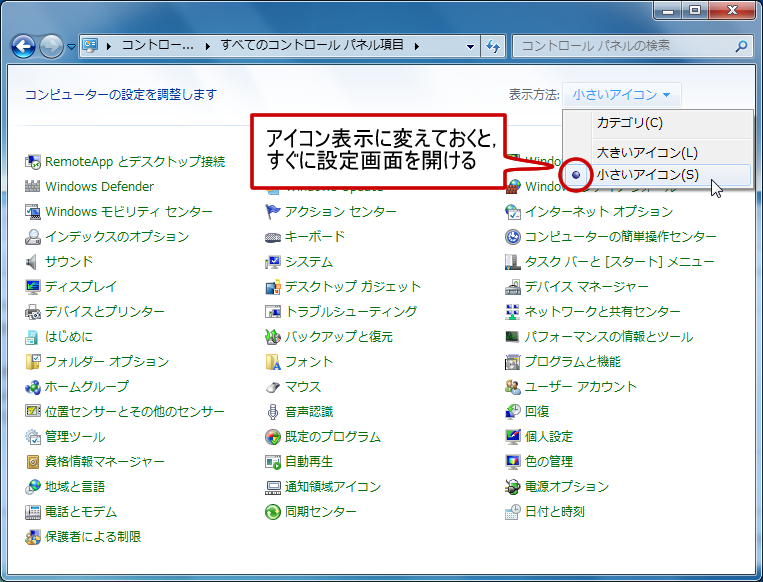The image size is (763, 582).
Task: Click the ホームグループ icon
Action: pos(33,387)
